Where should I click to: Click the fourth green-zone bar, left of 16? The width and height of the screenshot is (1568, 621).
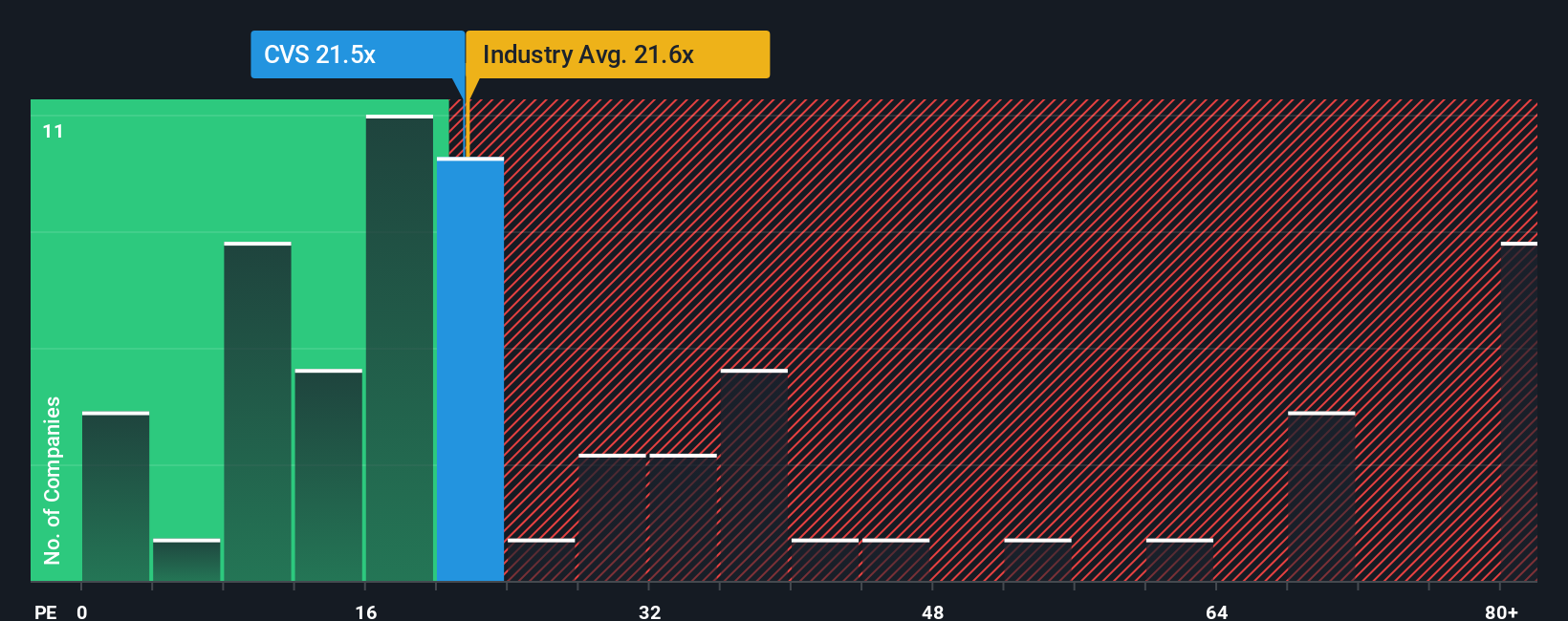(329, 476)
